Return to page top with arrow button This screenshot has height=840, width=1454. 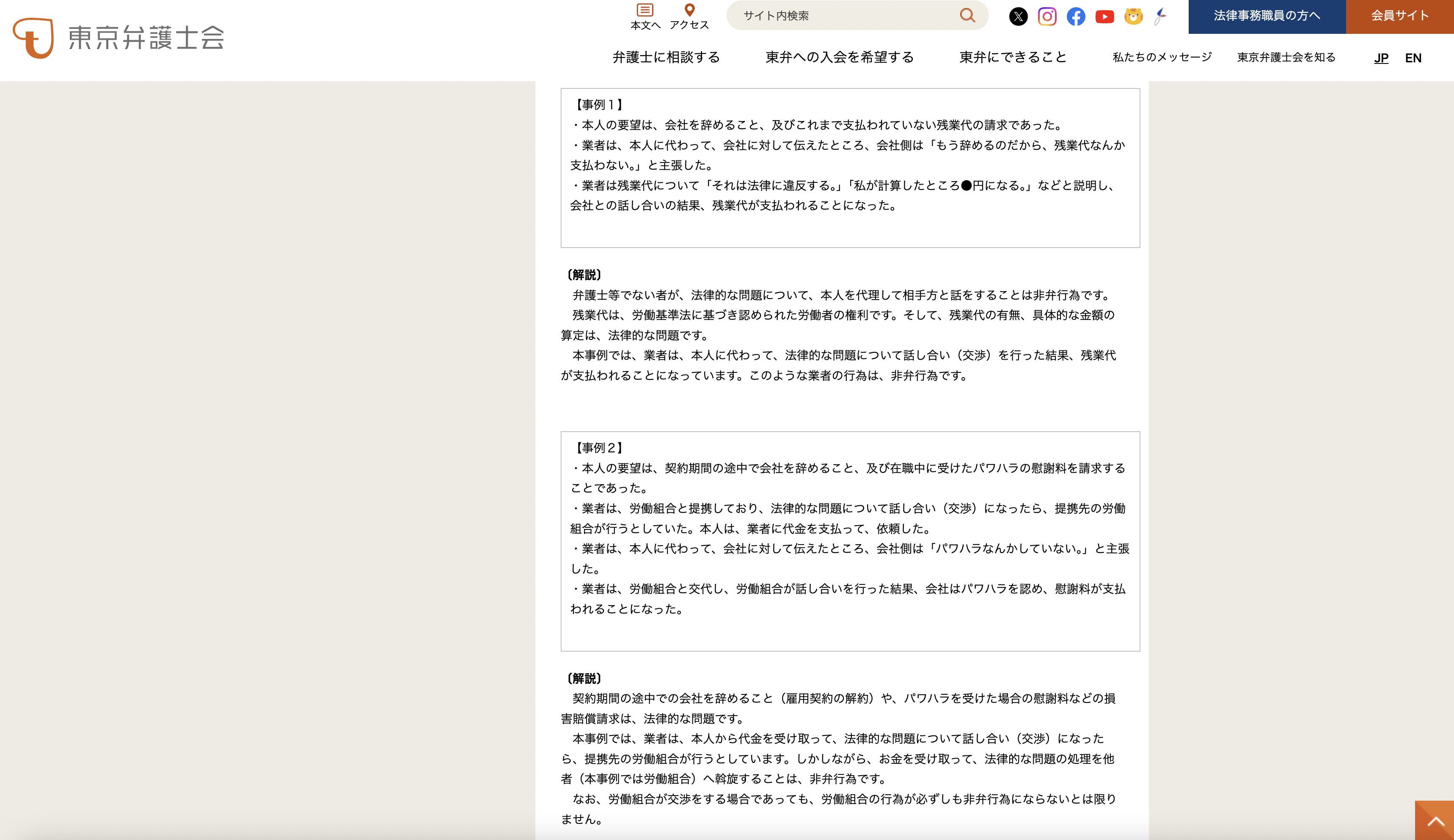point(1435,821)
